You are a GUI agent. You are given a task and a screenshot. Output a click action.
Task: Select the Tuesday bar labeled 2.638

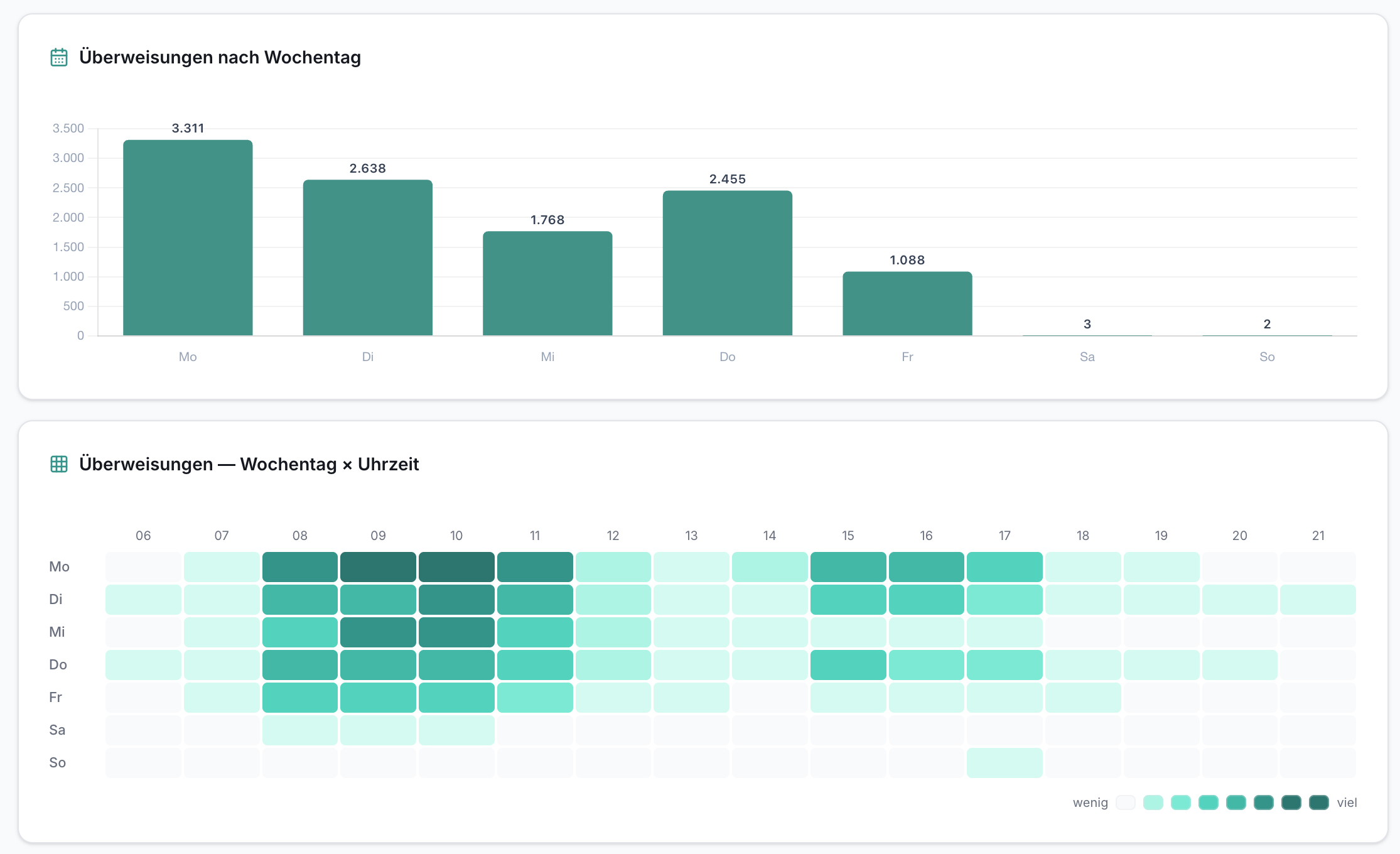[x=368, y=257]
